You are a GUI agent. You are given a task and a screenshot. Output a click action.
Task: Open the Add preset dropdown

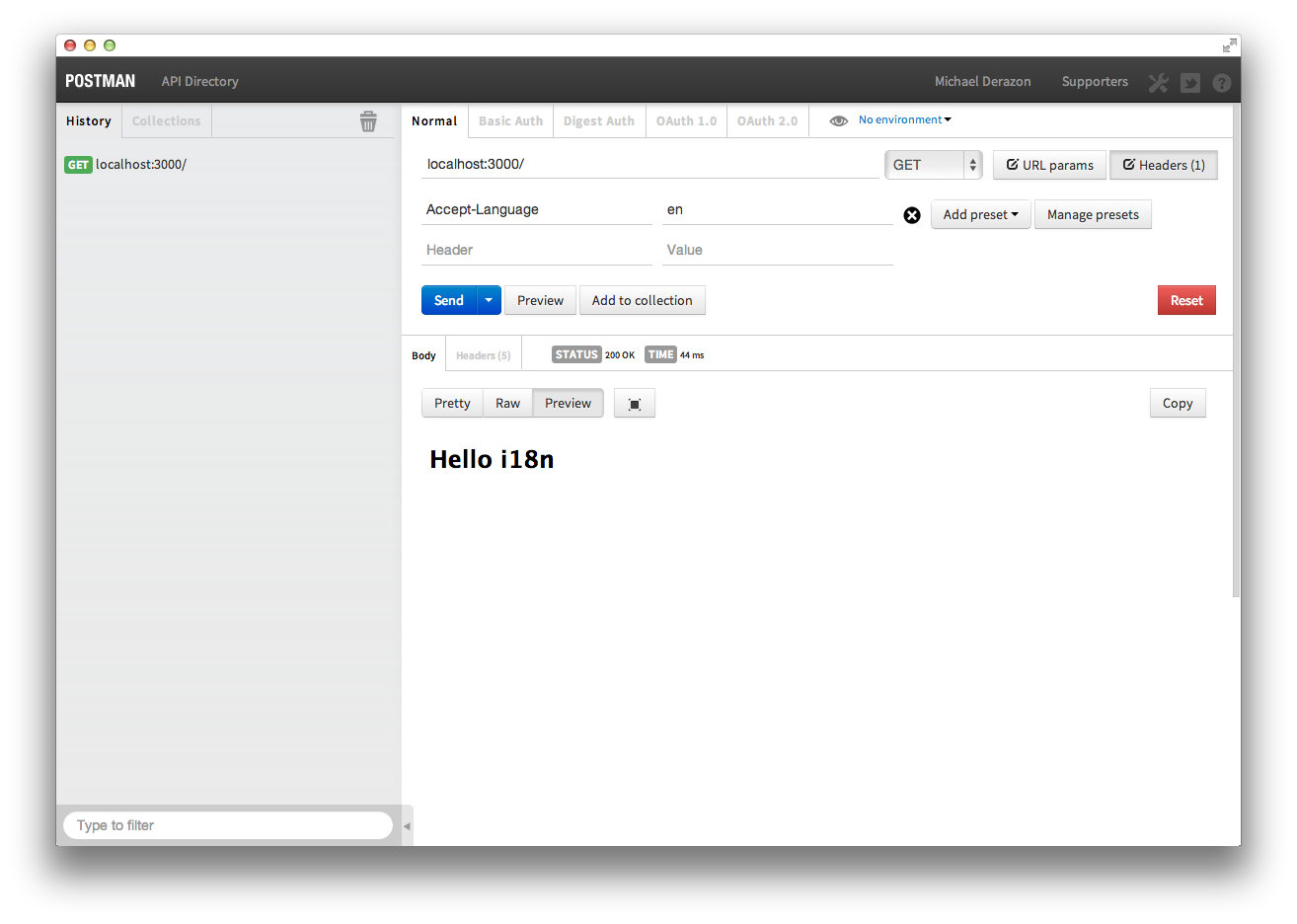(980, 214)
